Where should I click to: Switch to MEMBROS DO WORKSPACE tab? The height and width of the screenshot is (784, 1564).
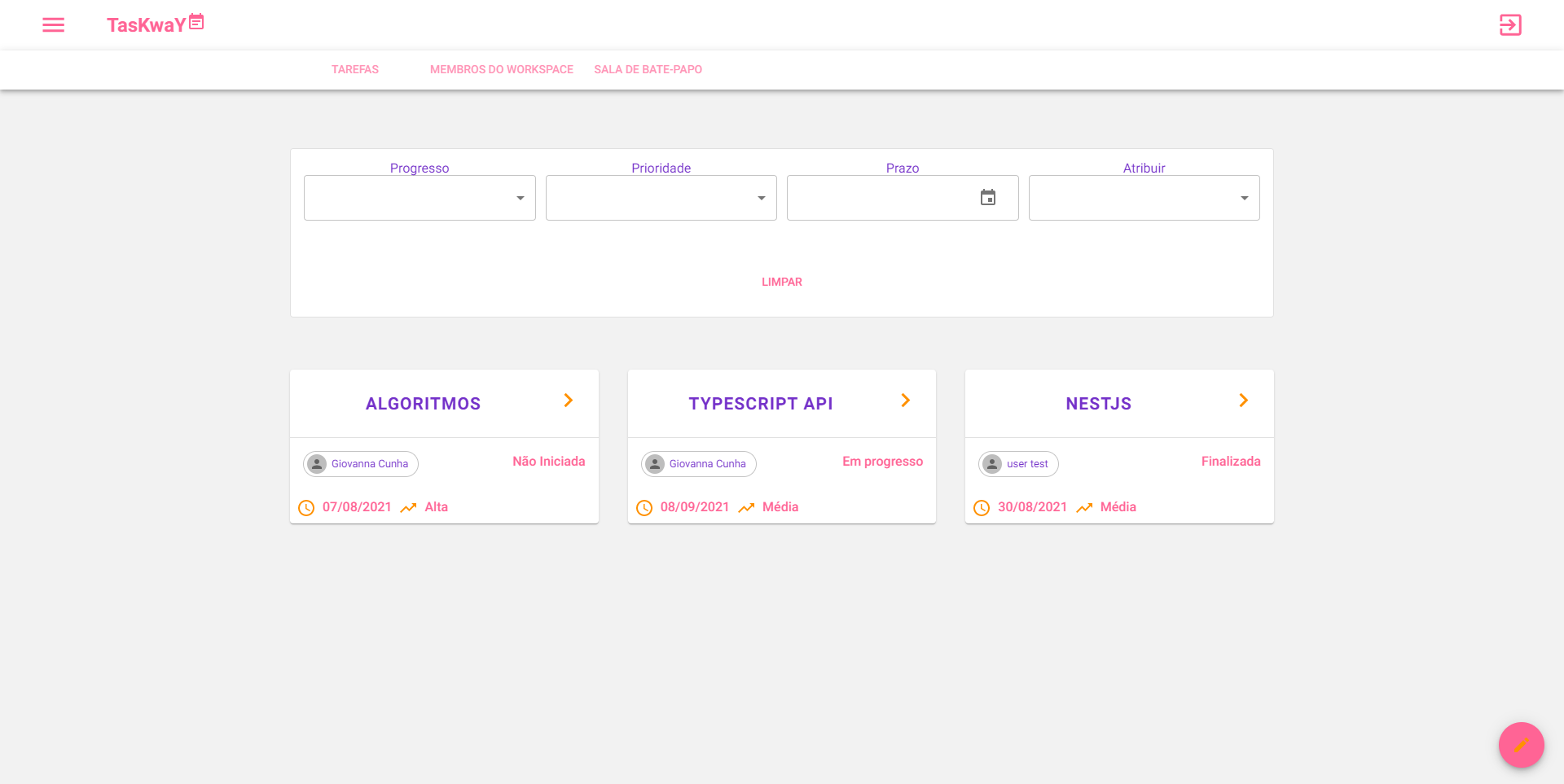click(502, 70)
